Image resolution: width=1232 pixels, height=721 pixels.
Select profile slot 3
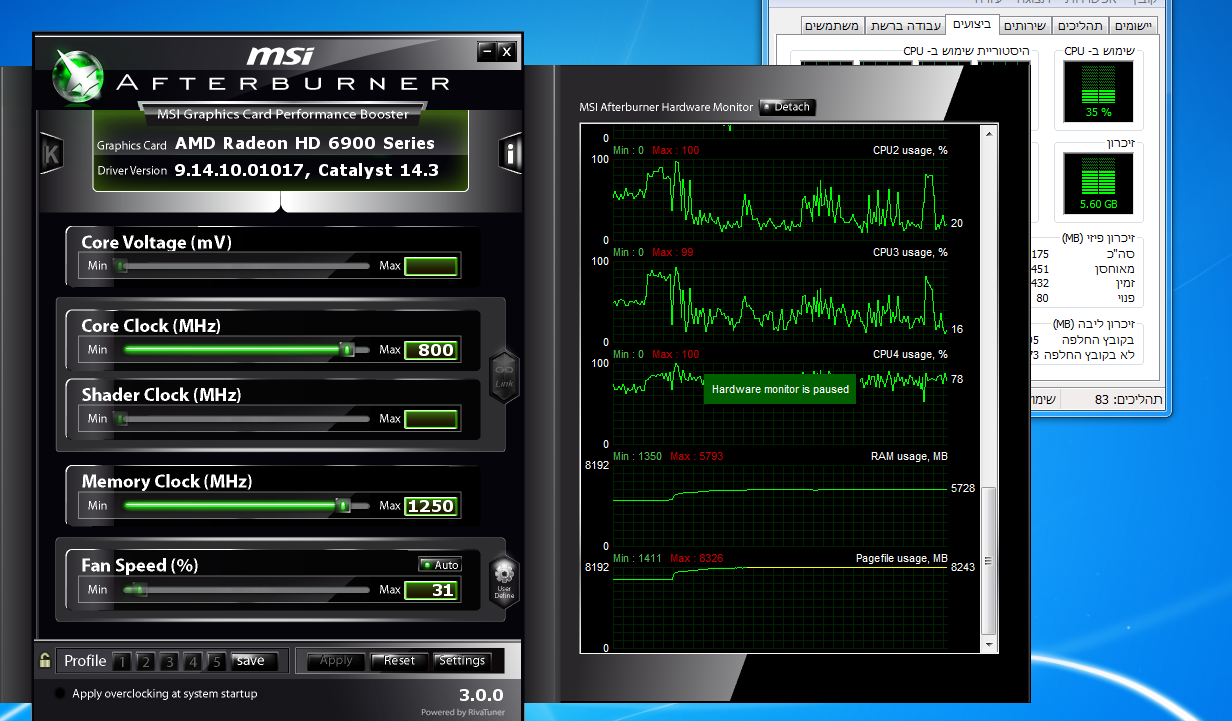[169, 661]
